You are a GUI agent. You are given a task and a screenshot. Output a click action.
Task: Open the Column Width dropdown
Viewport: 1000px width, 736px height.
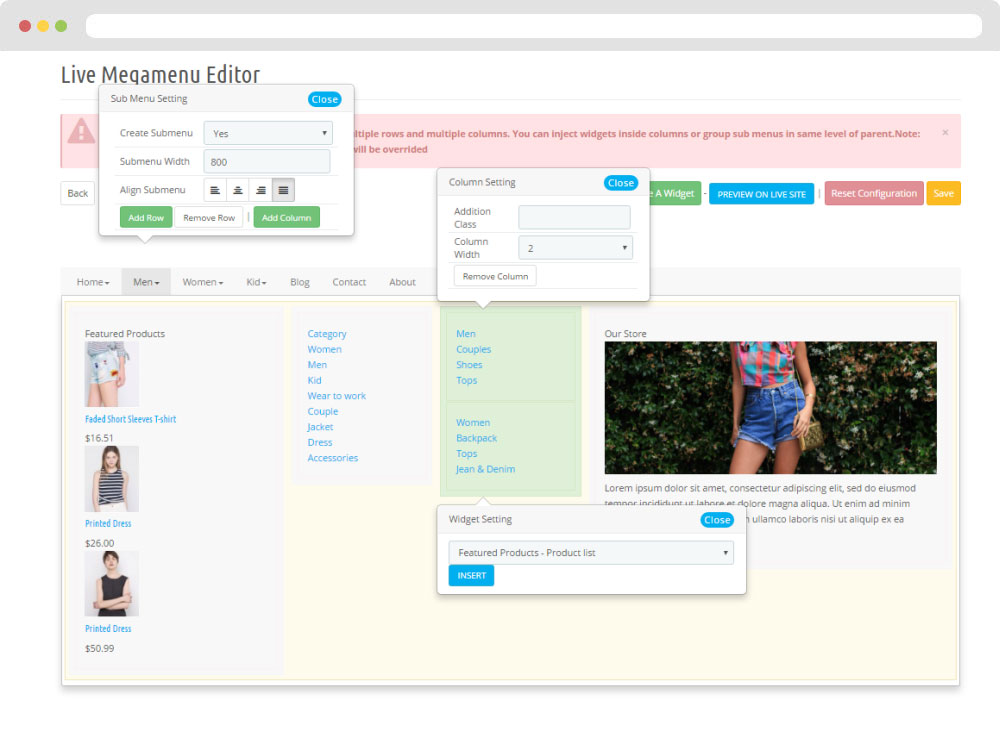pyautogui.click(x=575, y=248)
